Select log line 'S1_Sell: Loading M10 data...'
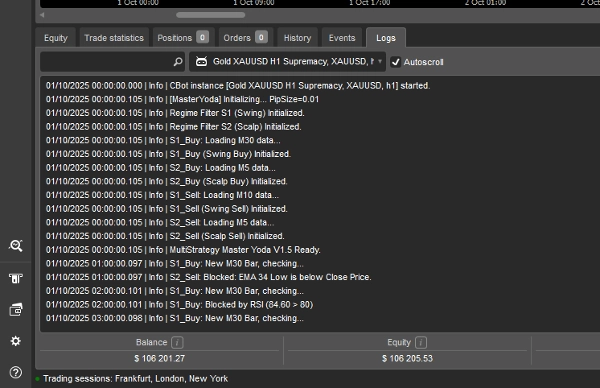The width and height of the screenshot is (600, 388). tap(162, 195)
